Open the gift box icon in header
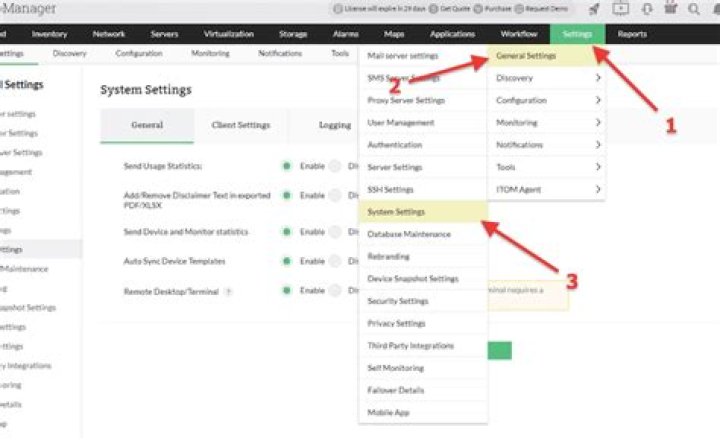Image resolution: width=720 pixels, height=441 pixels. tap(671, 8)
